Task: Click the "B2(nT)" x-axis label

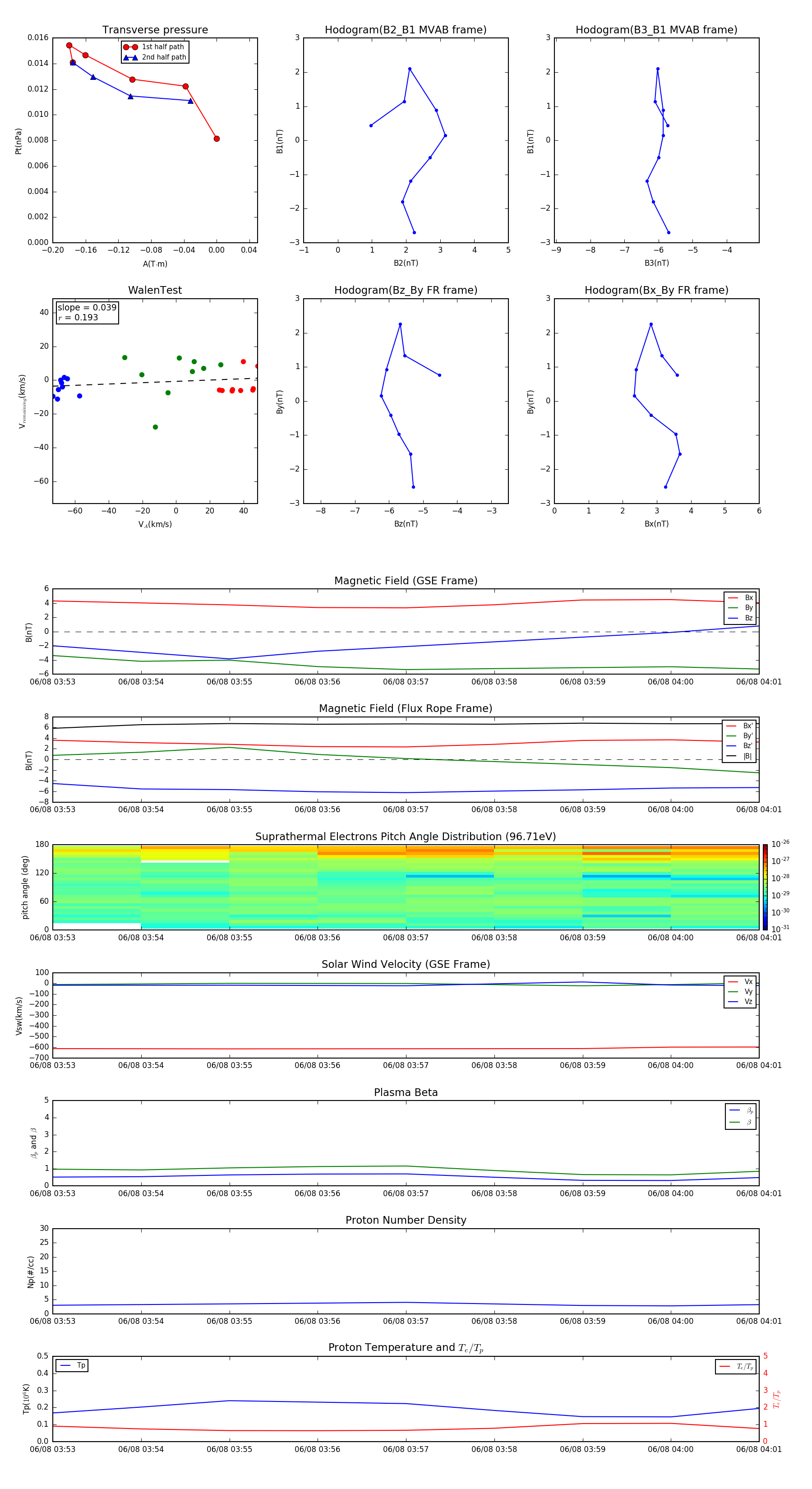Action: pyautogui.click(x=406, y=263)
